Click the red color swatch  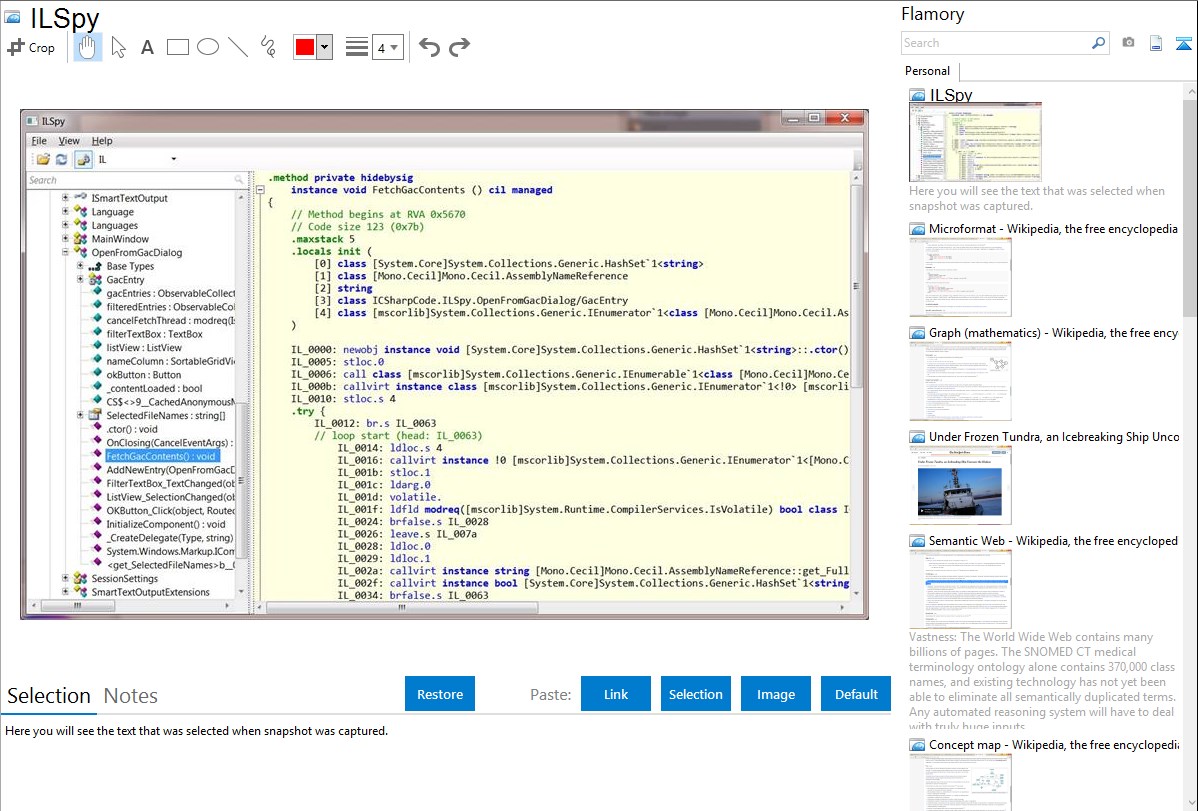pyautogui.click(x=304, y=47)
